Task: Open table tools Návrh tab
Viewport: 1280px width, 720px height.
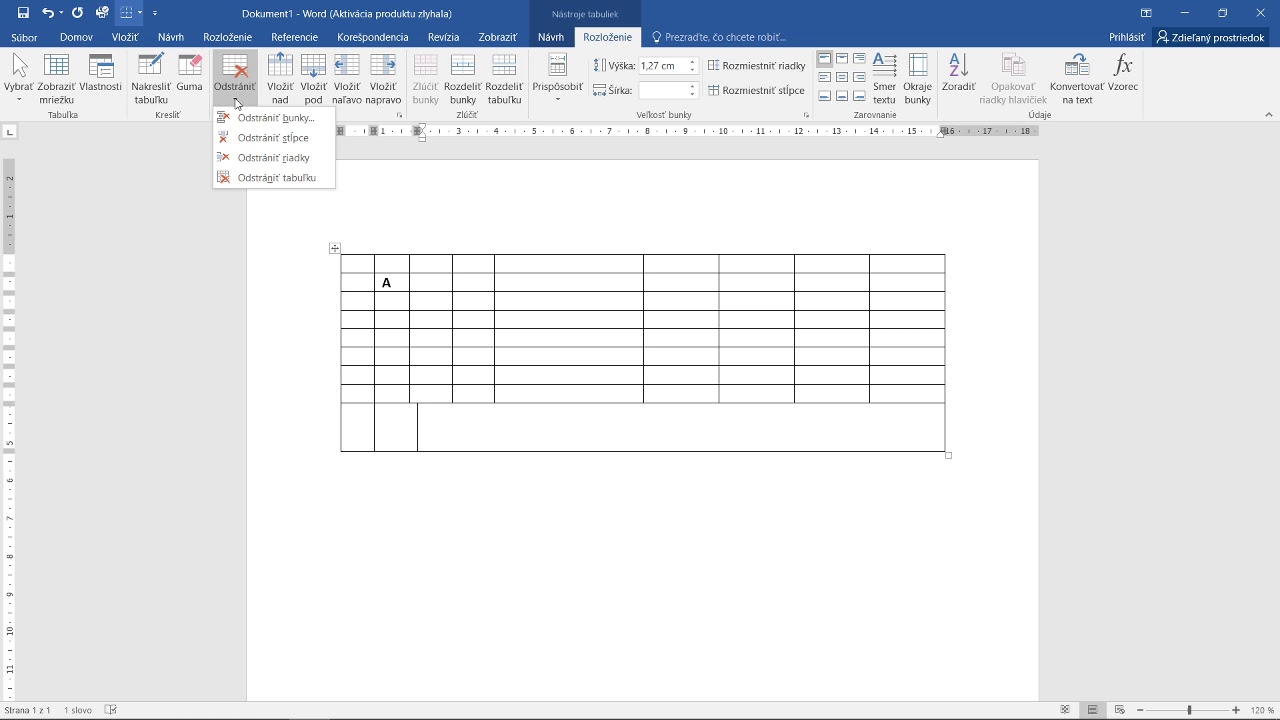Action: point(551,37)
